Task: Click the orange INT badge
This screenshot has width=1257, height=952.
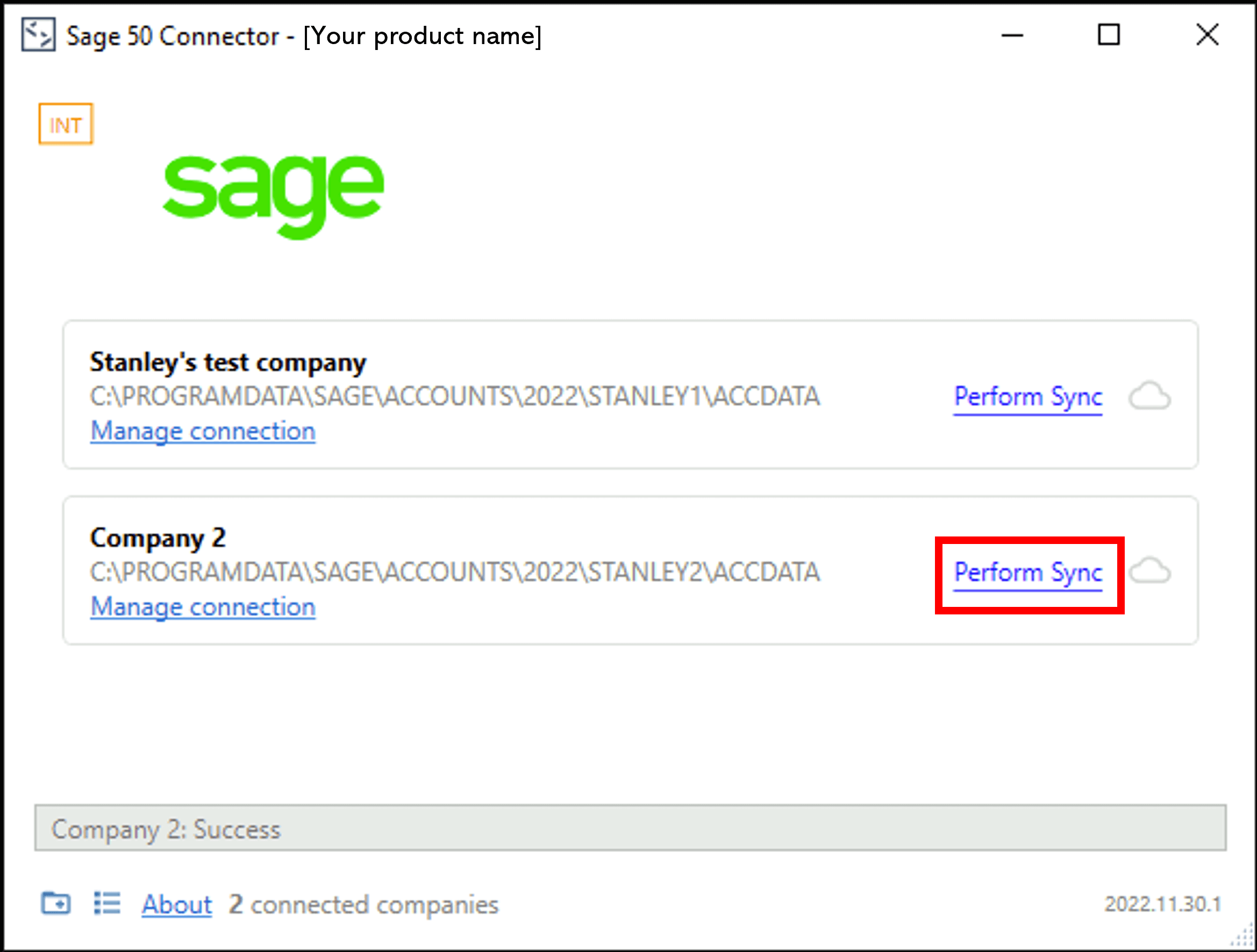Action: pyautogui.click(x=66, y=124)
